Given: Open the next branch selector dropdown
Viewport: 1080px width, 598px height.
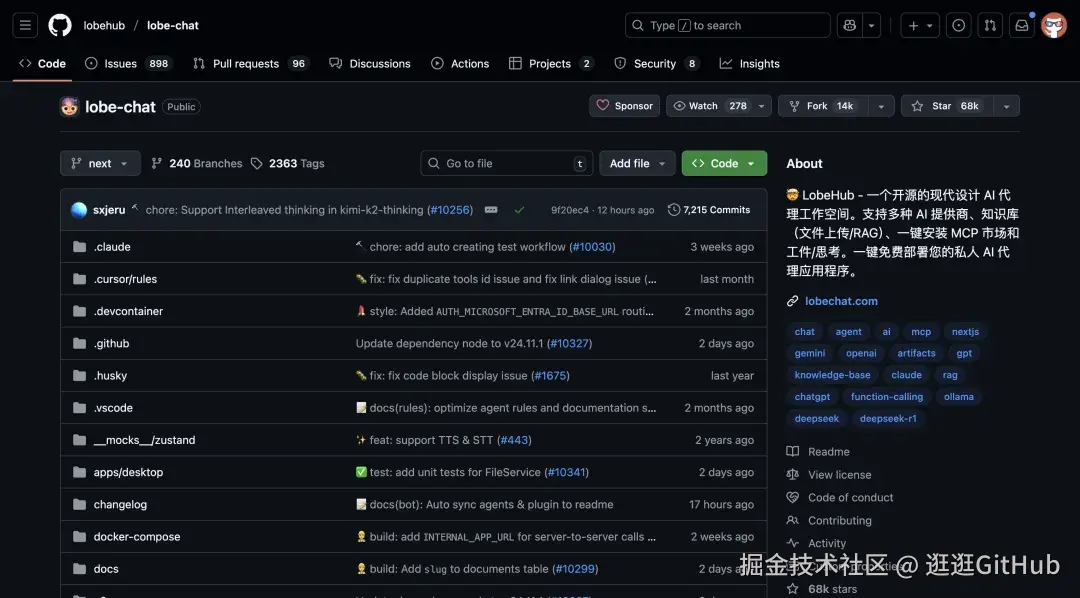Looking at the screenshot, I should (101, 163).
